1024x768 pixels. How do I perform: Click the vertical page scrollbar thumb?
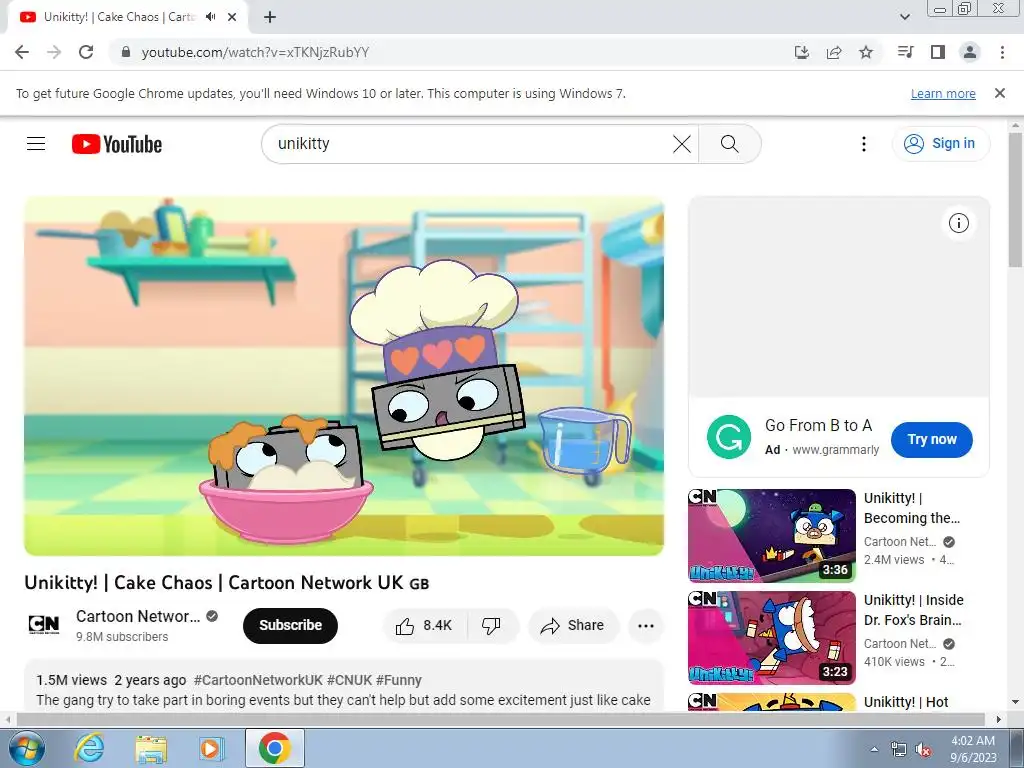click(1015, 199)
